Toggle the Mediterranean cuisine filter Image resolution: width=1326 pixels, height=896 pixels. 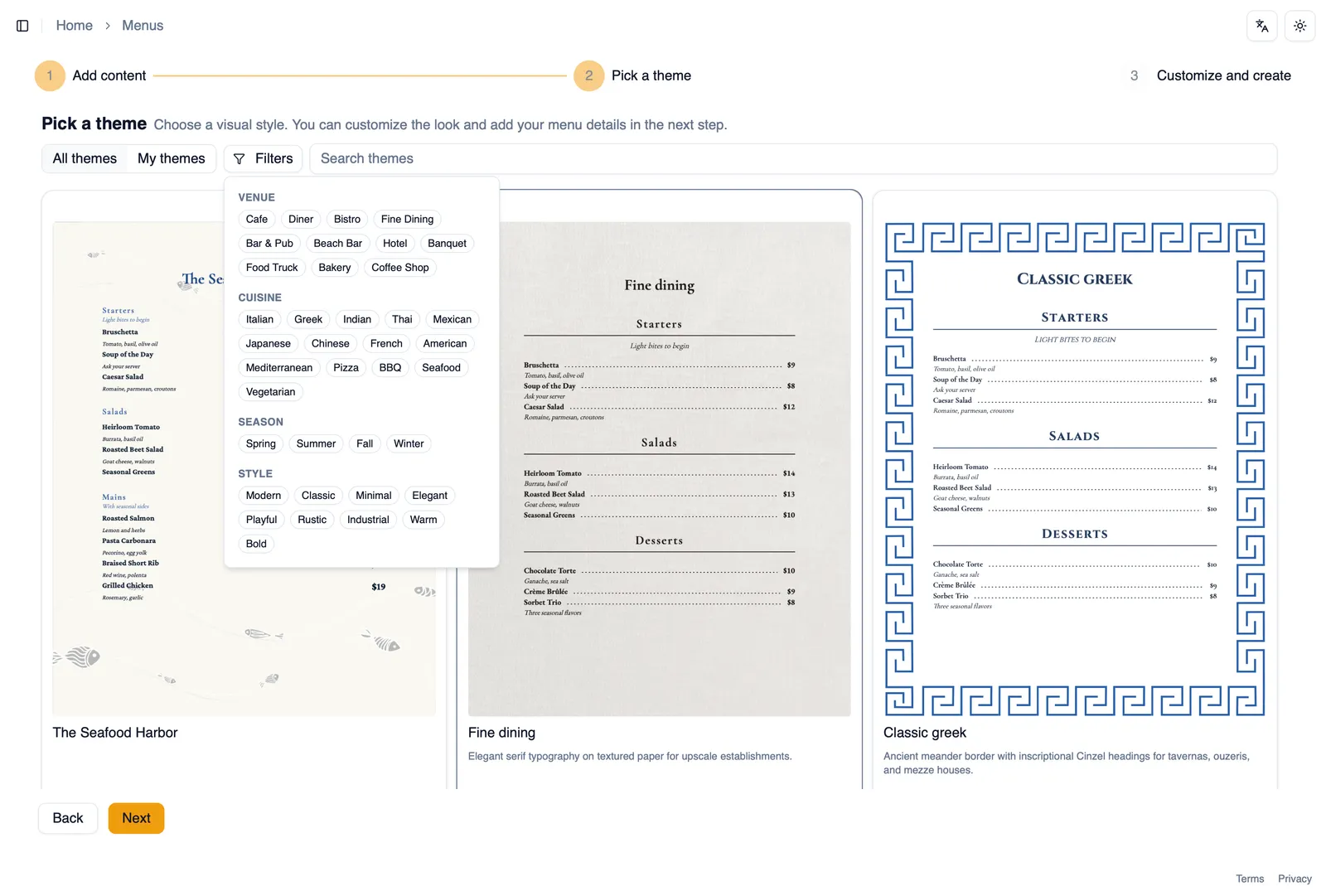click(x=279, y=368)
